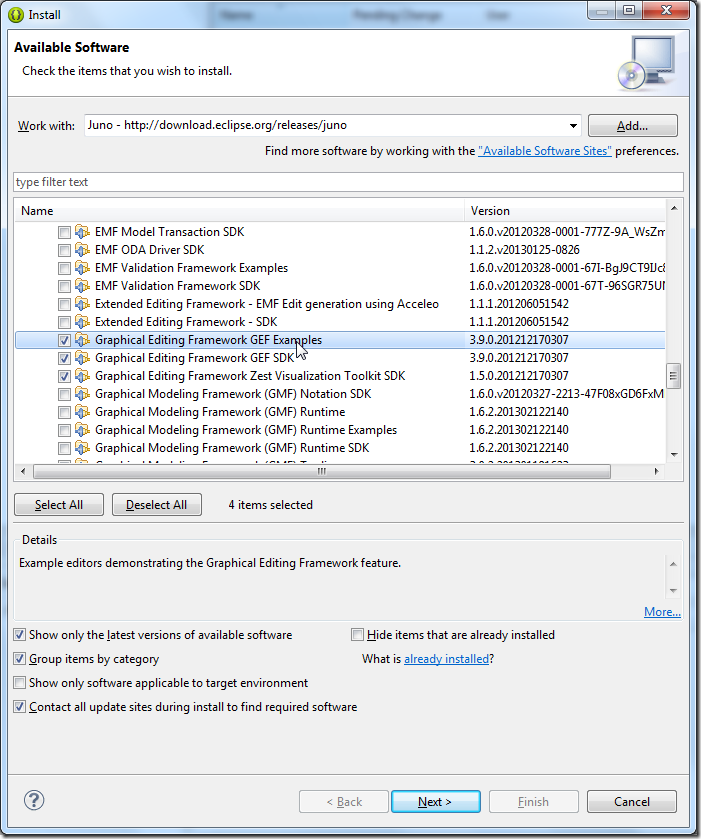Click the icon beside GMF Runtime SDK
Viewport: 701px width, 839px height.
click(x=82, y=448)
